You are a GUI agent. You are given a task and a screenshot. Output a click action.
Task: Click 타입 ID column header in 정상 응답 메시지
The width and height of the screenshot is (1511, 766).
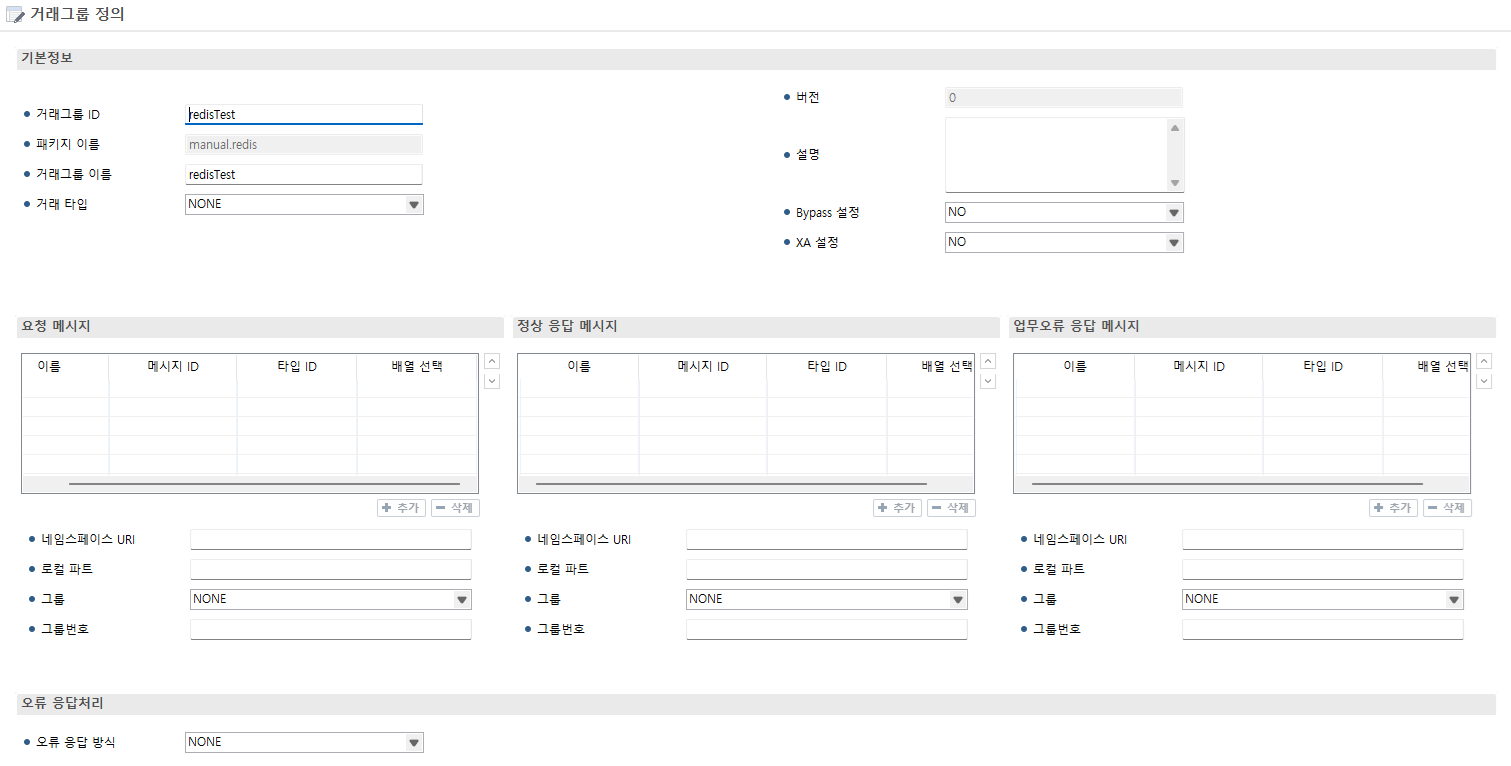826,367
